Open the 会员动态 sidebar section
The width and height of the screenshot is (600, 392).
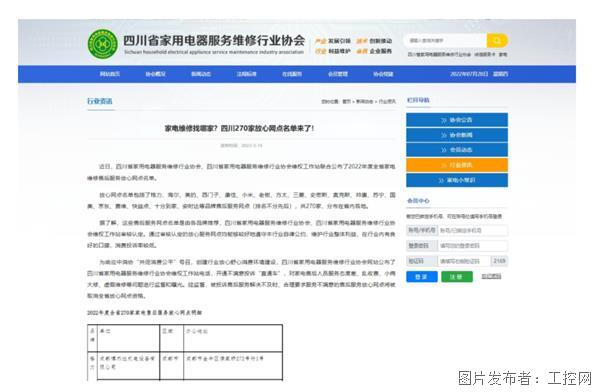point(457,150)
